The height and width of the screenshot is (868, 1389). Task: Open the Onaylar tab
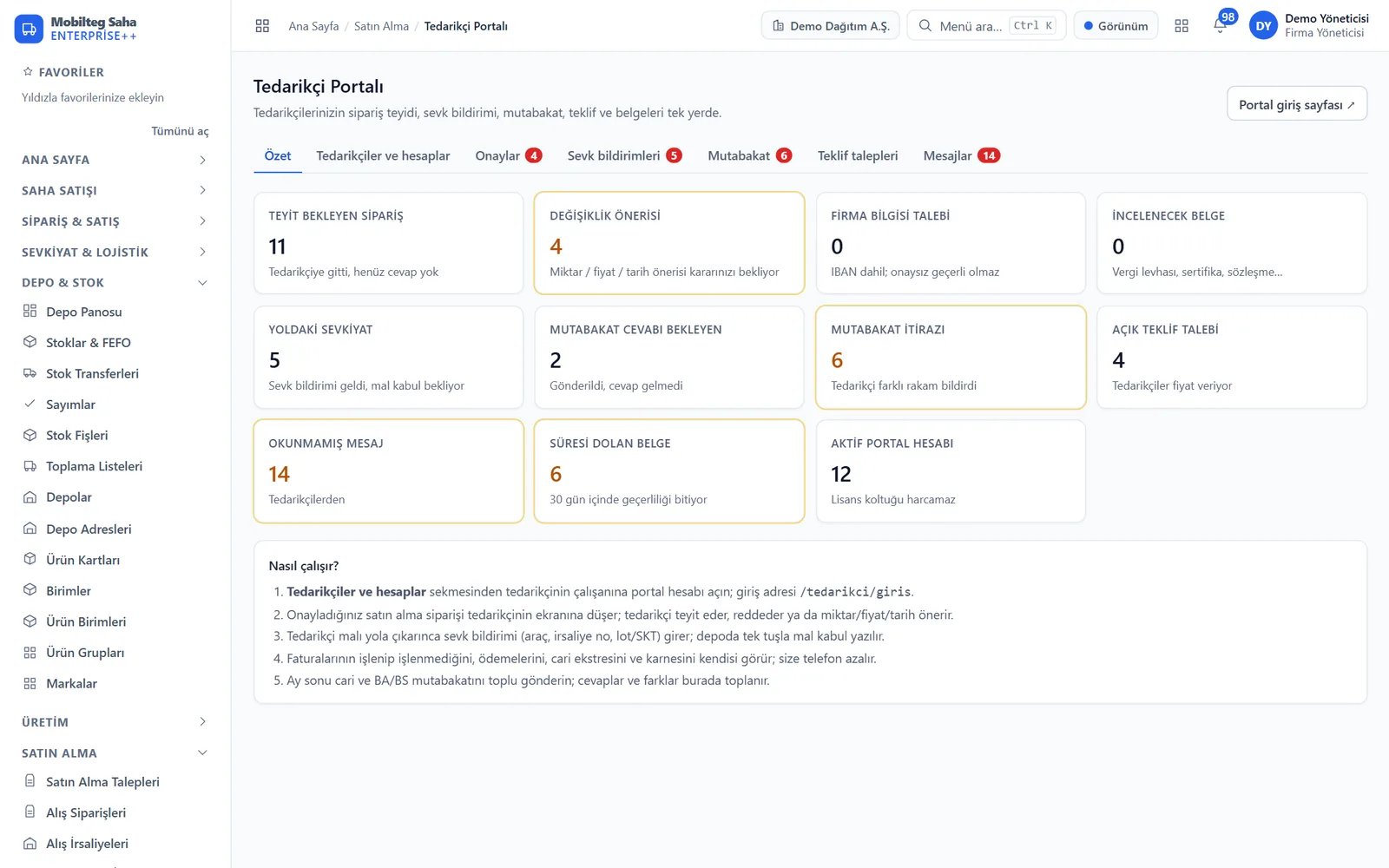(508, 156)
